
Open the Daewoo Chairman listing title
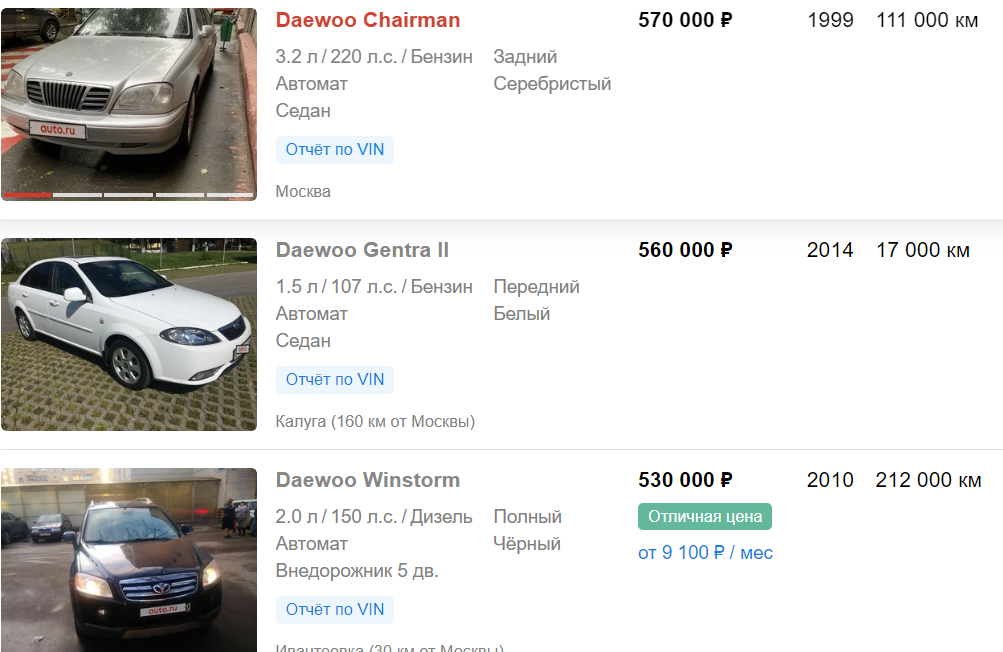[368, 20]
